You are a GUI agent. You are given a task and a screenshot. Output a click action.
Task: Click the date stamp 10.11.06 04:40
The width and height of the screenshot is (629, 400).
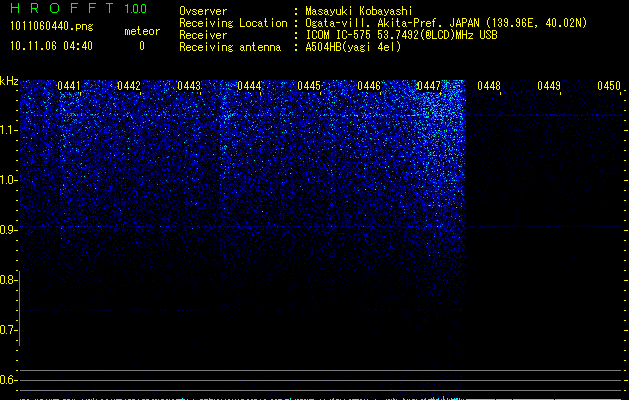coord(51,46)
